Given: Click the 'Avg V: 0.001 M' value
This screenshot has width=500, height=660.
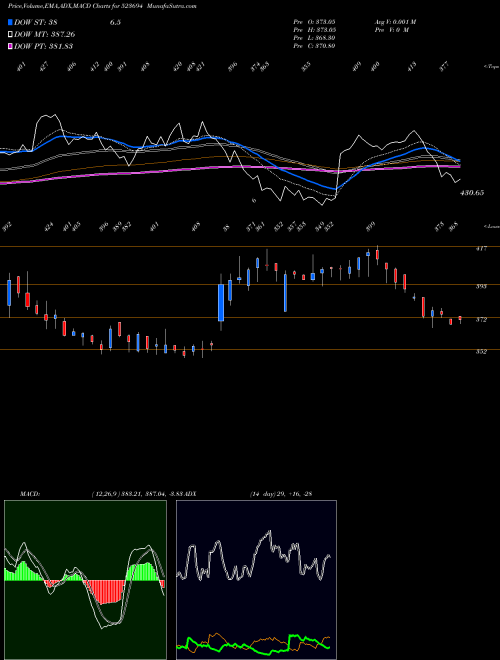Looking at the screenshot, I should tap(395, 22).
